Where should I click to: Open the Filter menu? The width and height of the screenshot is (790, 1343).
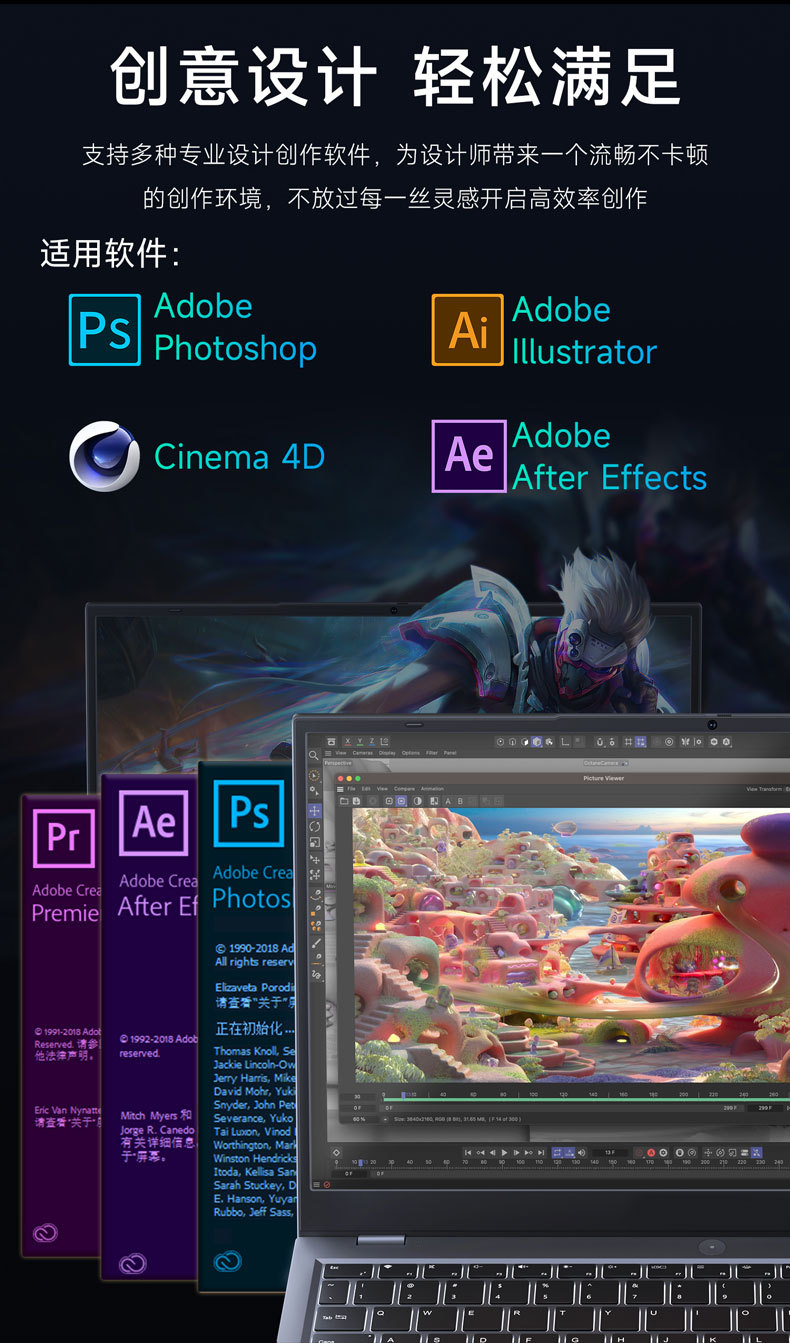432,752
